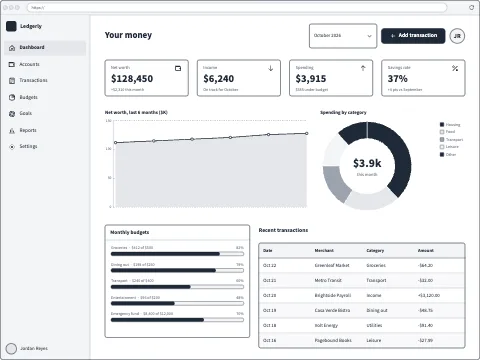Click the percent icon on Savings rate card
480x360 pixels.
coord(455,68)
